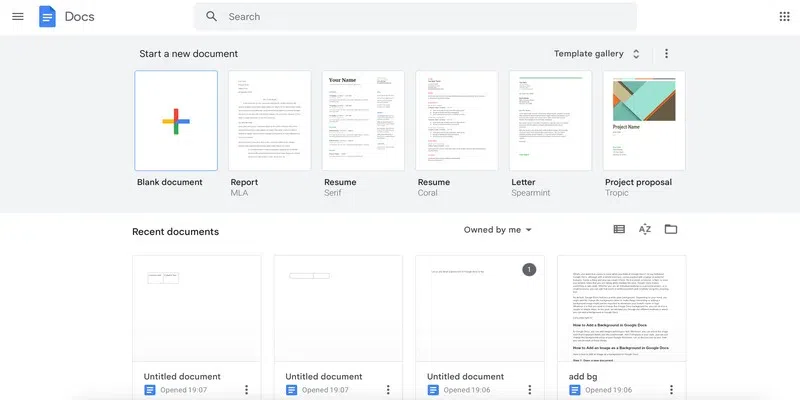Open more options for Untitled document opened 19:06
Screen dimensions: 800x400
(x=530, y=390)
